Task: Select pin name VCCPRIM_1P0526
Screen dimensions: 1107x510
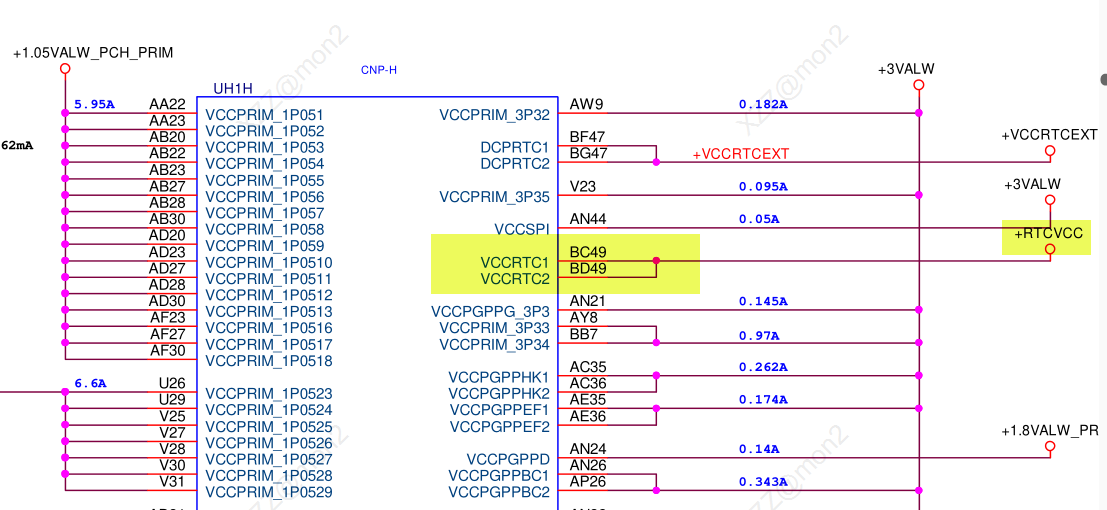Action: tap(269, 443)
